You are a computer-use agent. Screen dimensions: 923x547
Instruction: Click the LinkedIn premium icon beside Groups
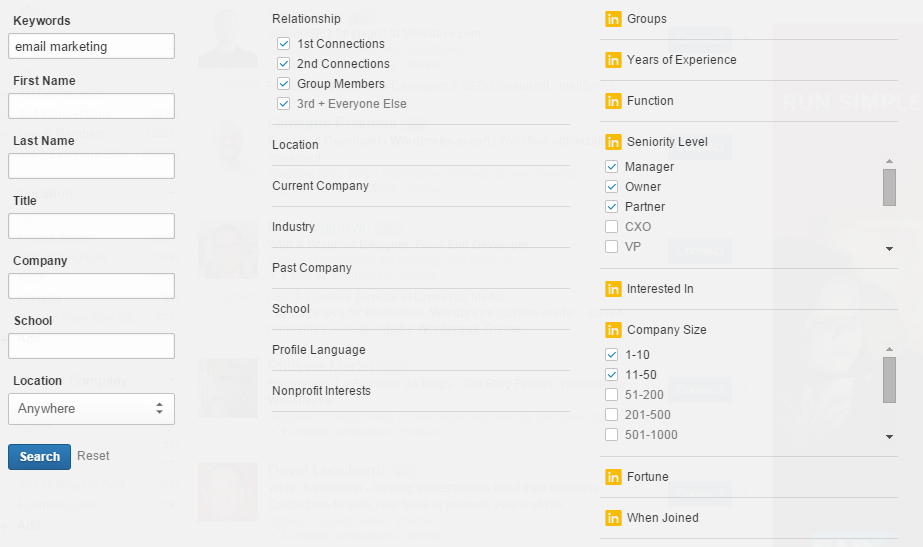click(613, 19)
